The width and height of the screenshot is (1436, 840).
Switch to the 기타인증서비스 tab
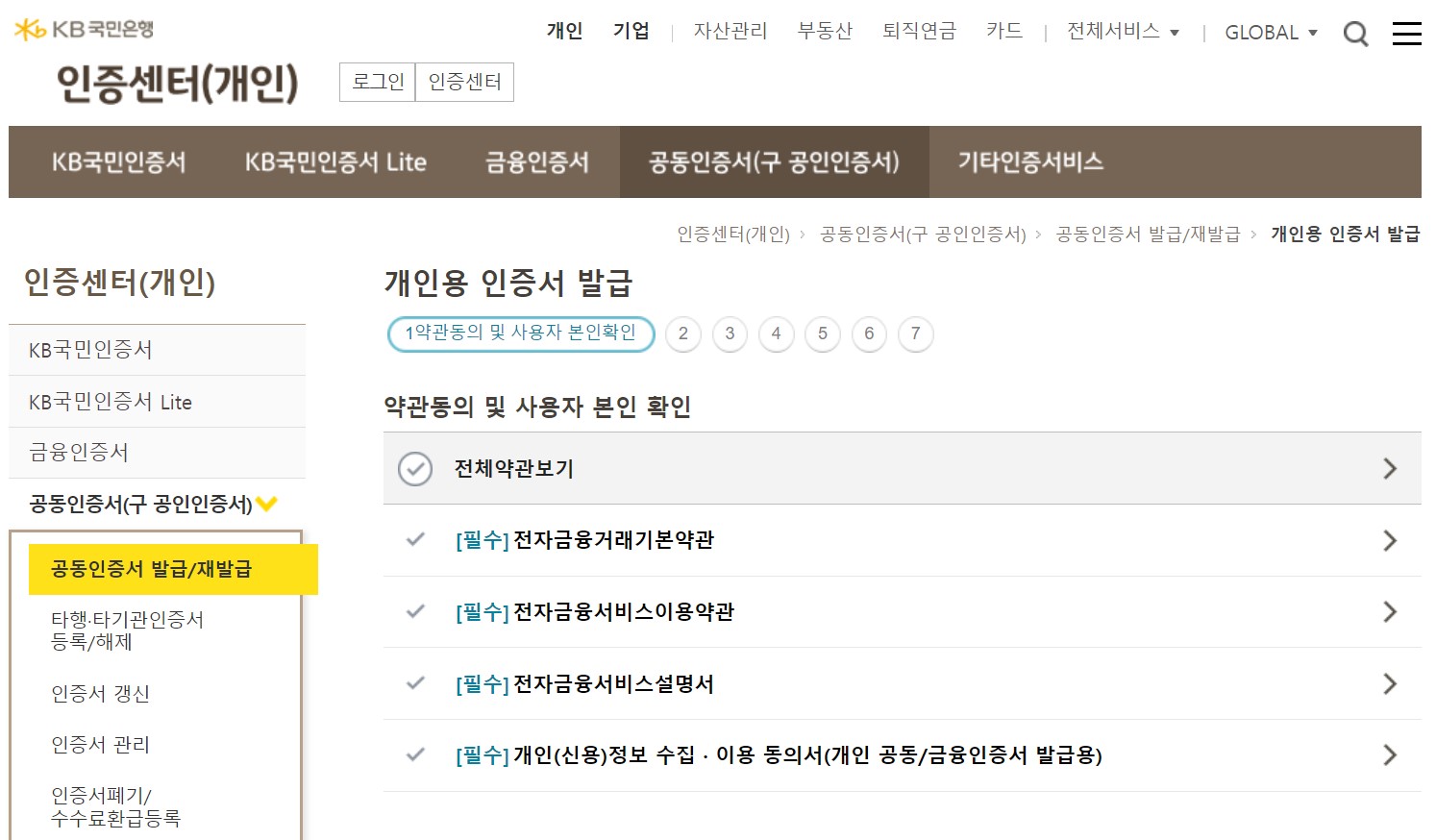(1031, 161)
